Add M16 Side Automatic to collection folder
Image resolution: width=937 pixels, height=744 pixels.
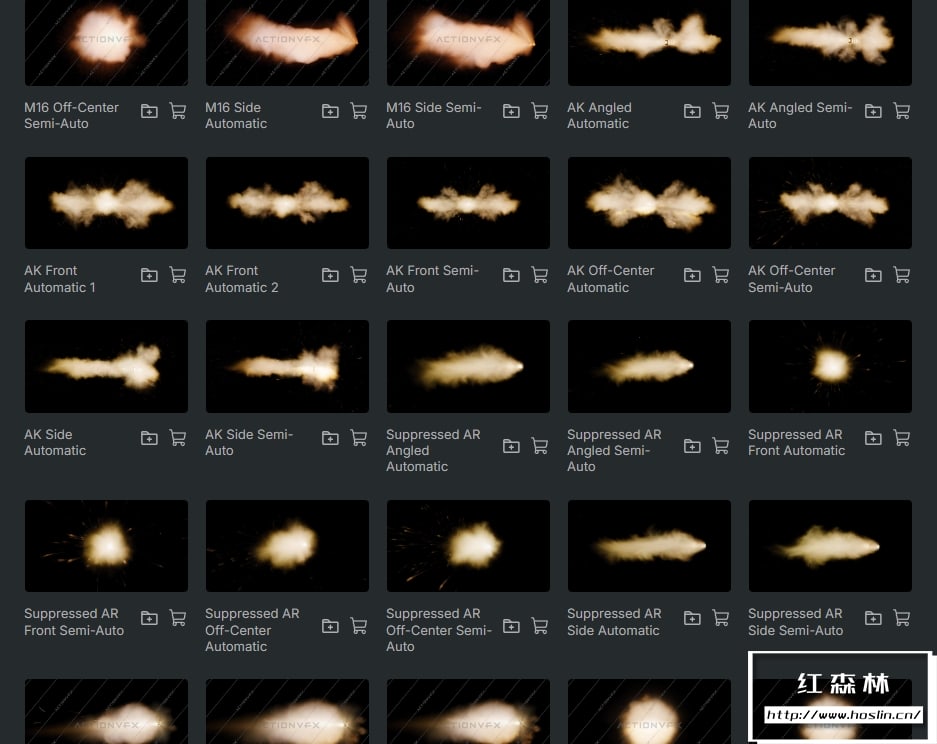[x=330, y=111]
